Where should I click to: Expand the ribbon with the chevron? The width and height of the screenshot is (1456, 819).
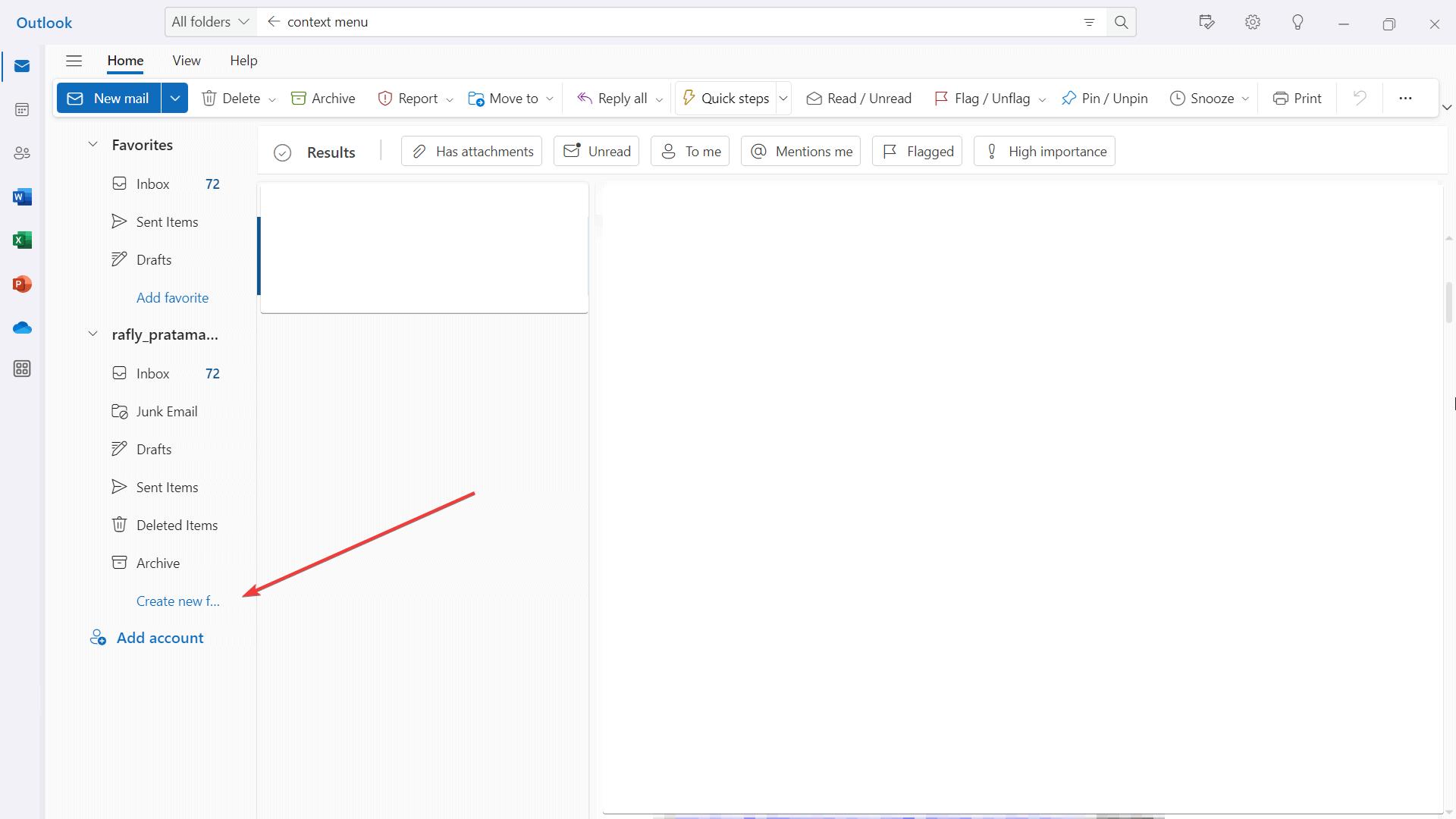1447,108
